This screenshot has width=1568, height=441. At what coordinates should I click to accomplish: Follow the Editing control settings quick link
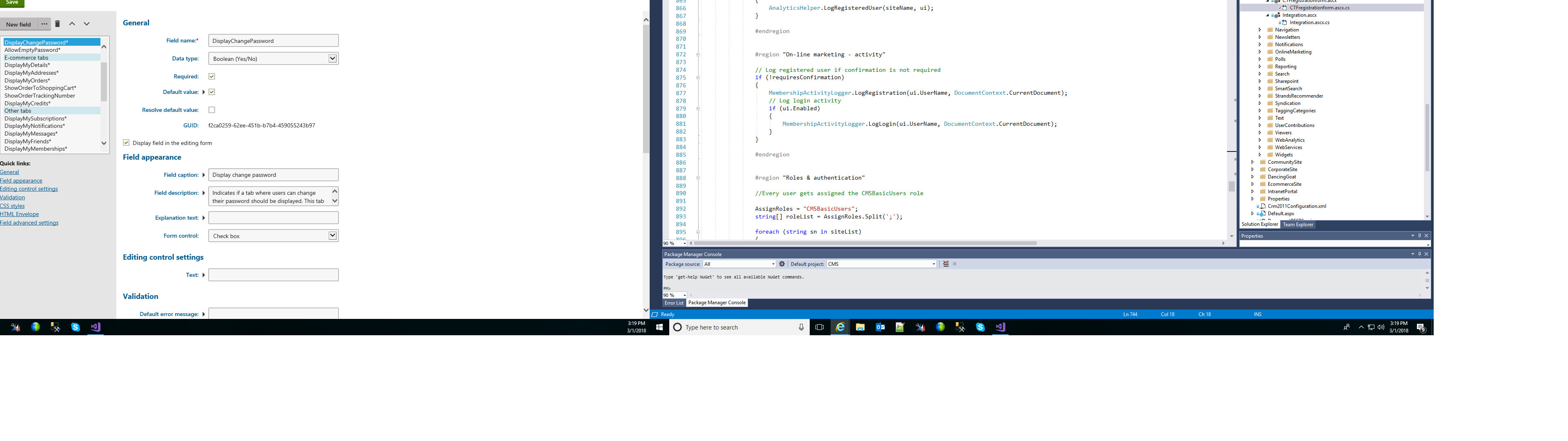pos(29,189)
